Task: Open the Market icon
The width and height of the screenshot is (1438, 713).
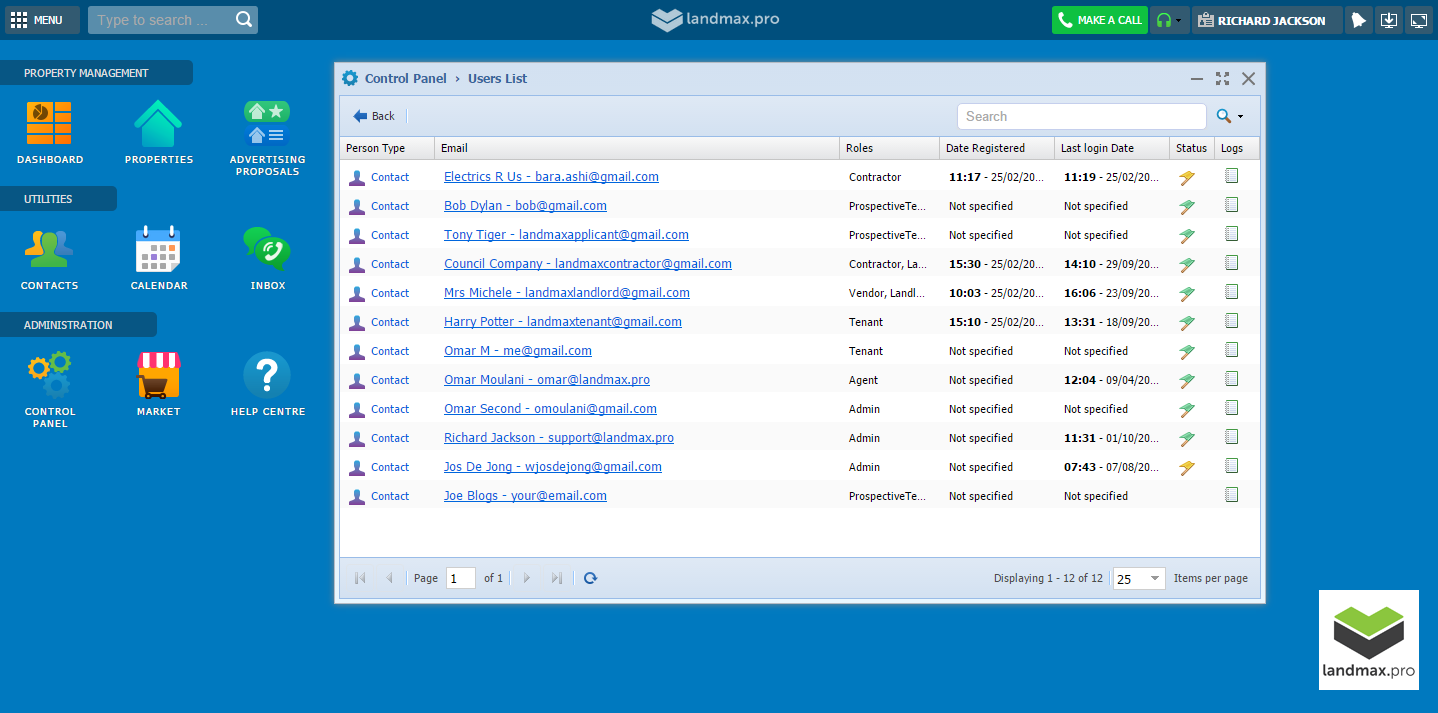Action: point(158,376)
